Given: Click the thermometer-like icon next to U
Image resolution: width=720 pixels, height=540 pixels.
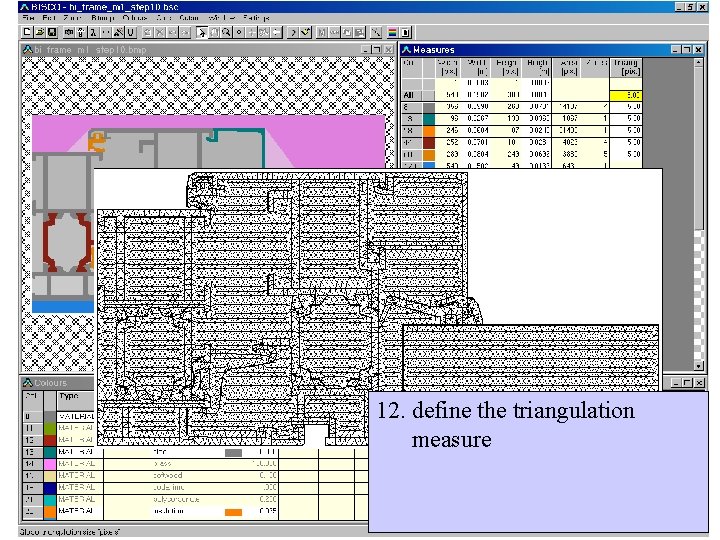Looking at the screenshot, I should (118, 32).
